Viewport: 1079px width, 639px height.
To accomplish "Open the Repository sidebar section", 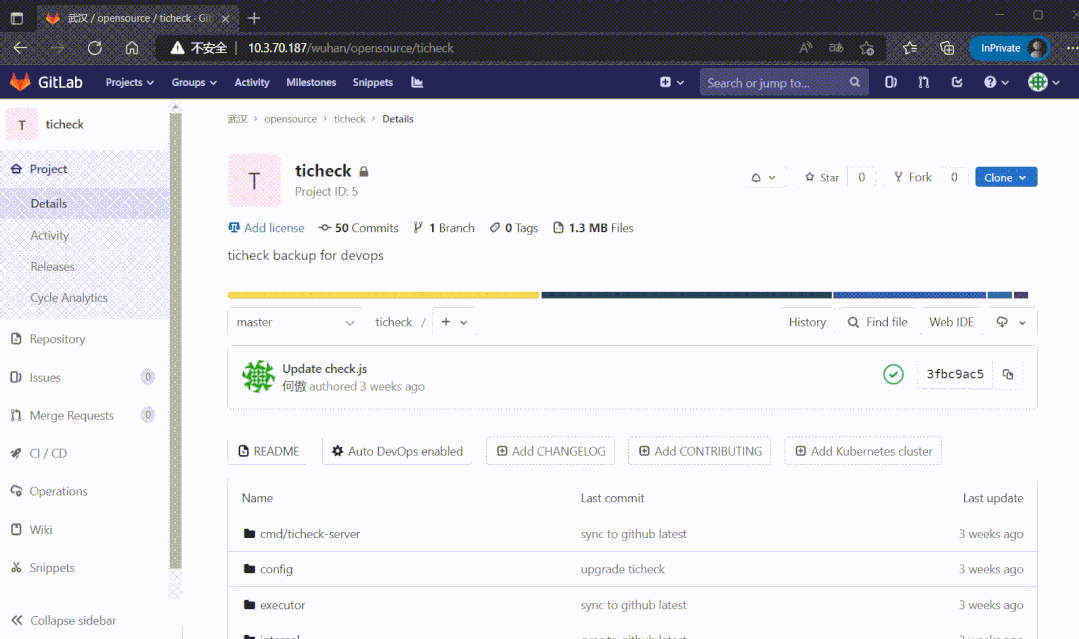I will point(57,339).
